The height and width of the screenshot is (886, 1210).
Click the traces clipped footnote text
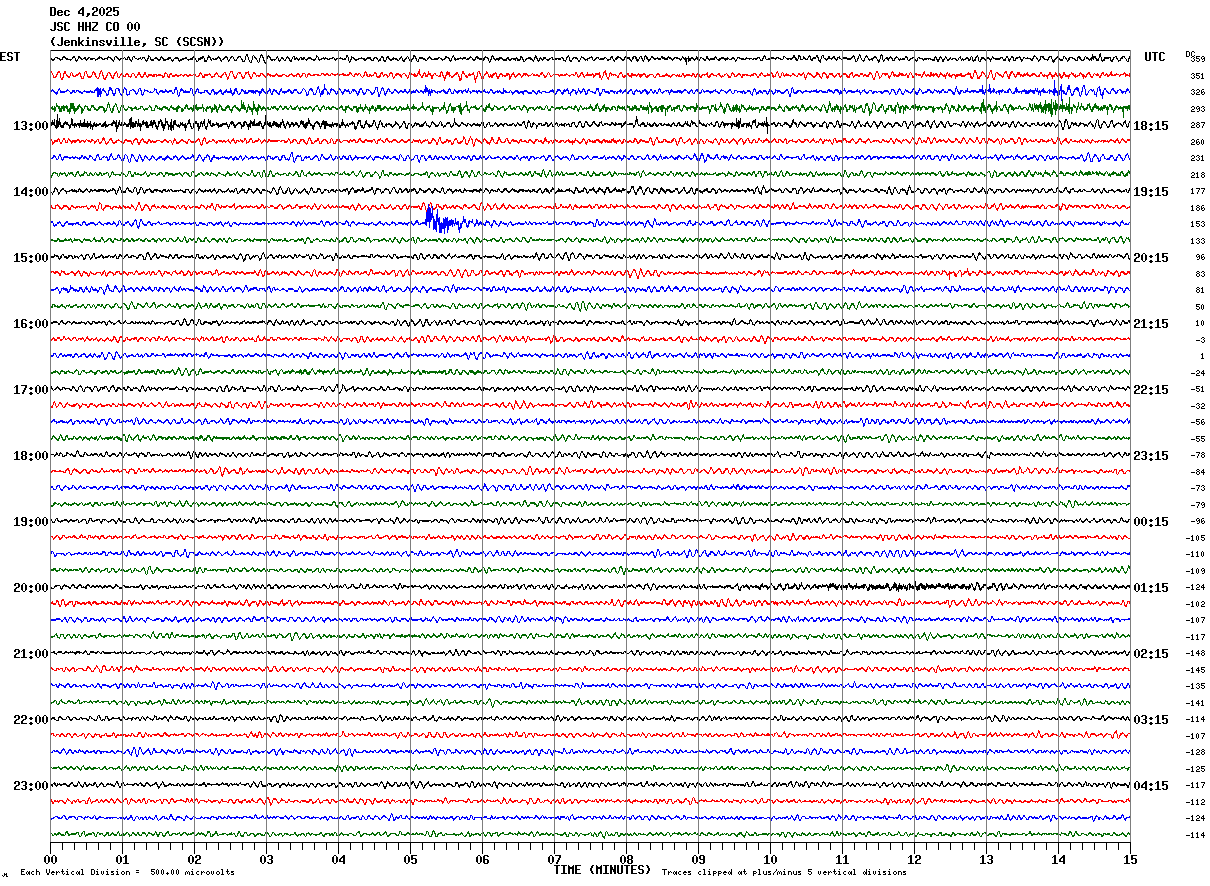784,873
